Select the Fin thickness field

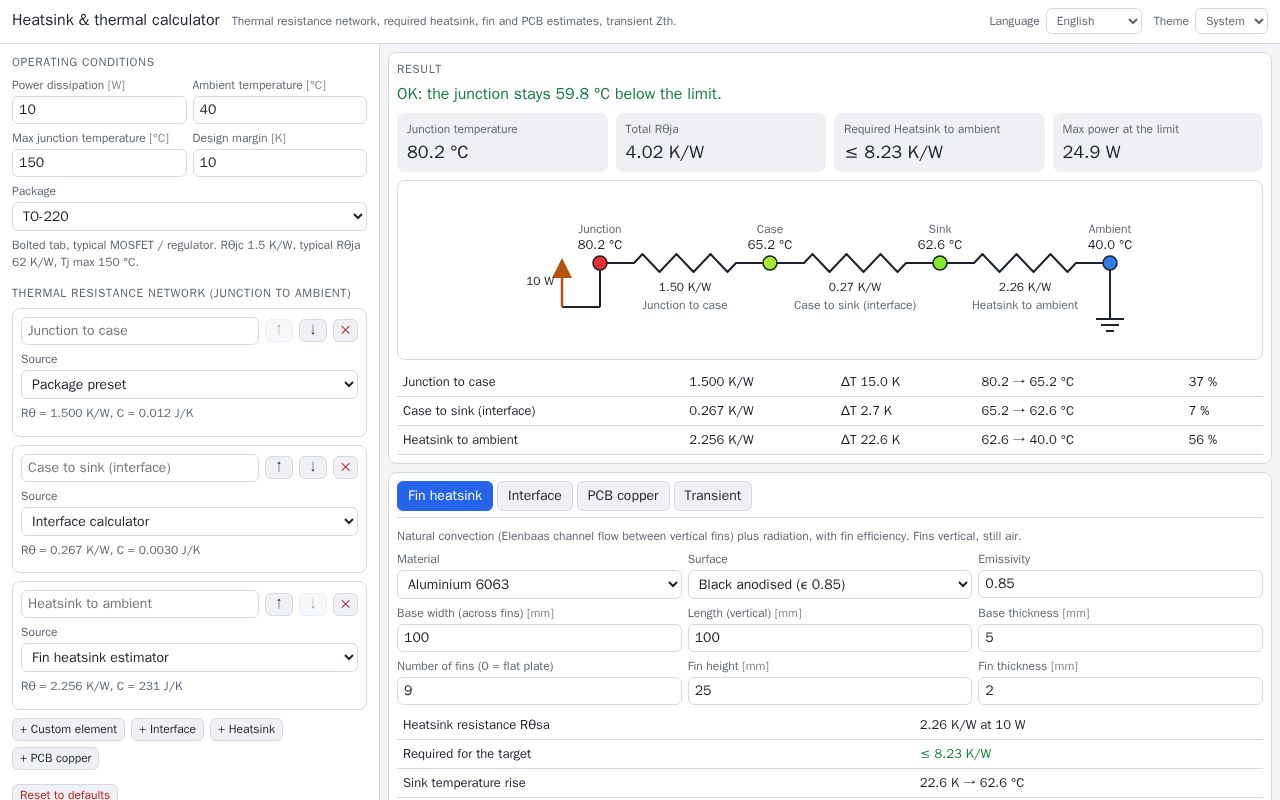[x=1120, y=691]
